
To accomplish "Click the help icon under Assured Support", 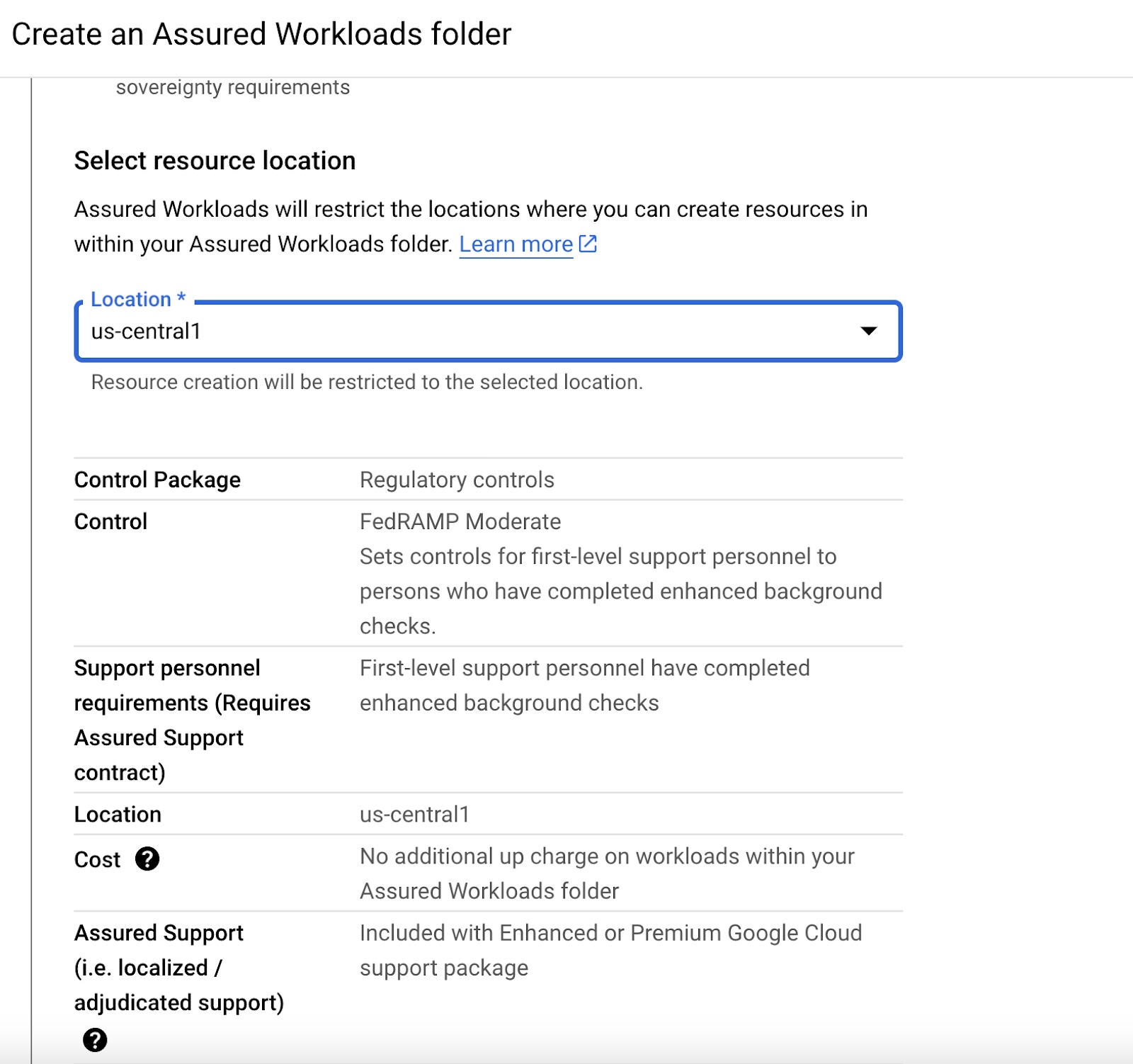I will coord(95,1040).
